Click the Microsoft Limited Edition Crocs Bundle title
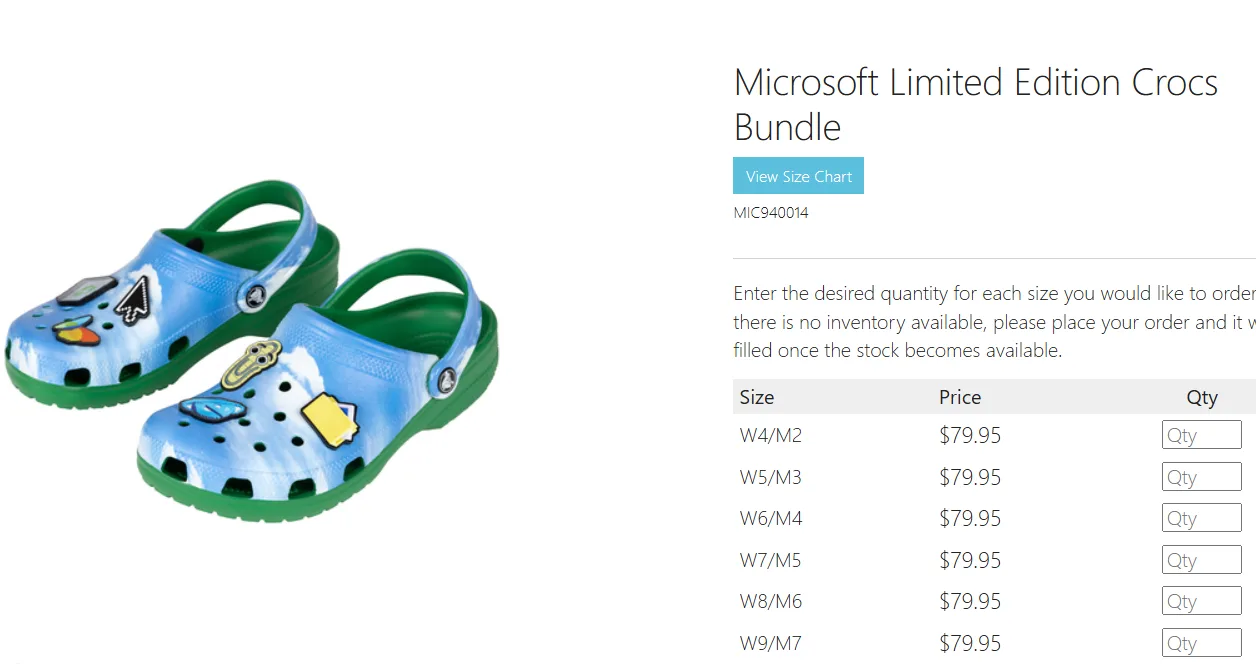 pyautogui.click(x=975, y=104)
